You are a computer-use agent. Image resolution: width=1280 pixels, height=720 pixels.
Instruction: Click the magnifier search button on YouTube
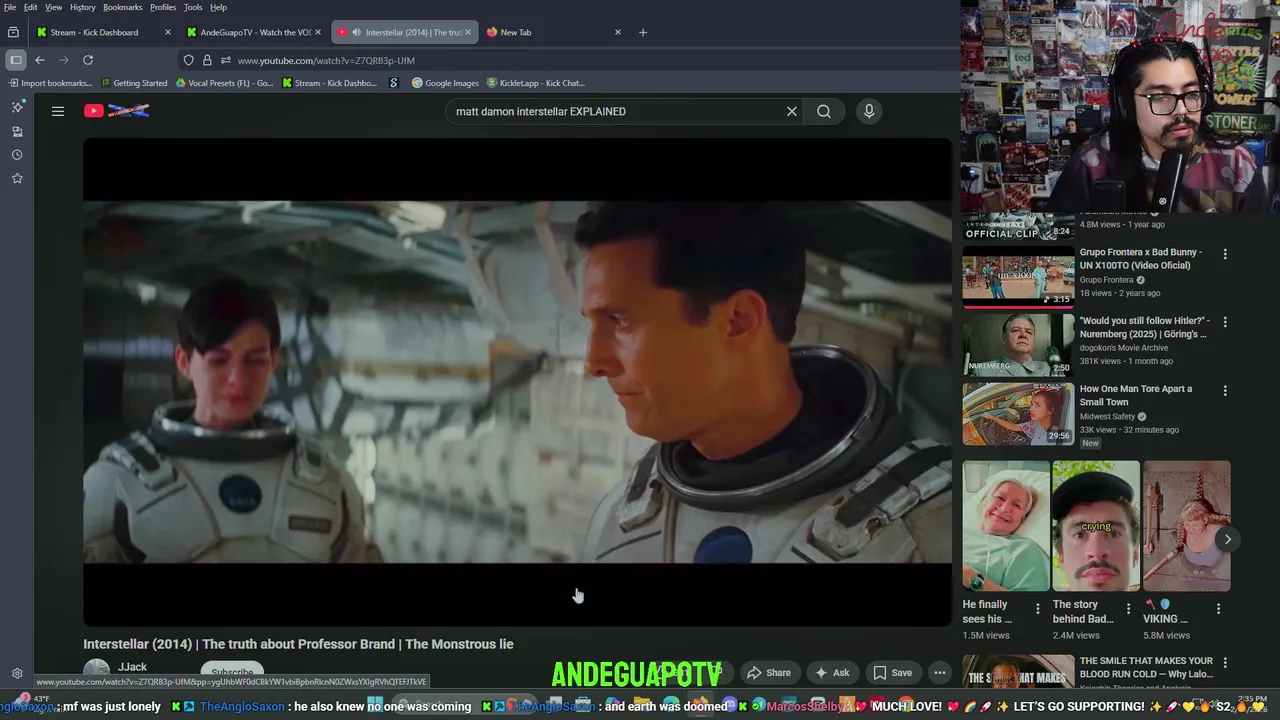point(824,111)
